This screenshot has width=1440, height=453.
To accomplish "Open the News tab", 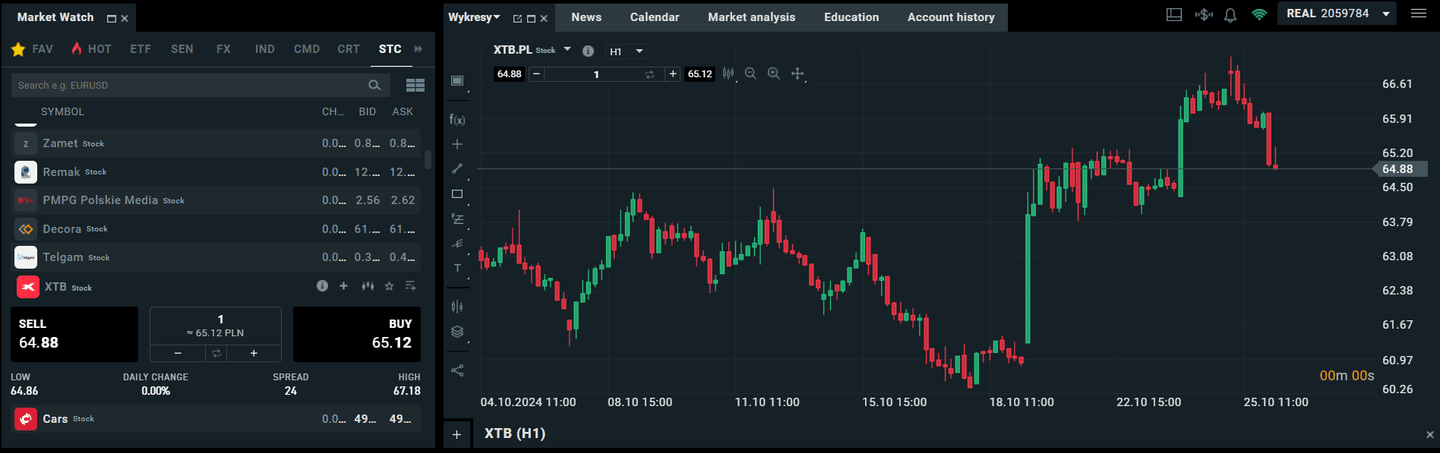I will 586,17.
